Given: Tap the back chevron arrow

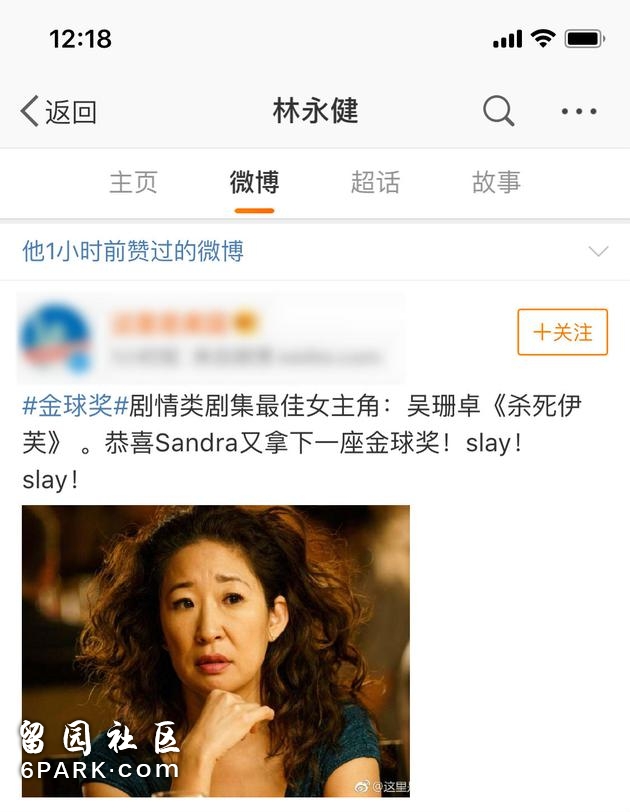Looking at the screenshot, I should (x=30, y=111).
